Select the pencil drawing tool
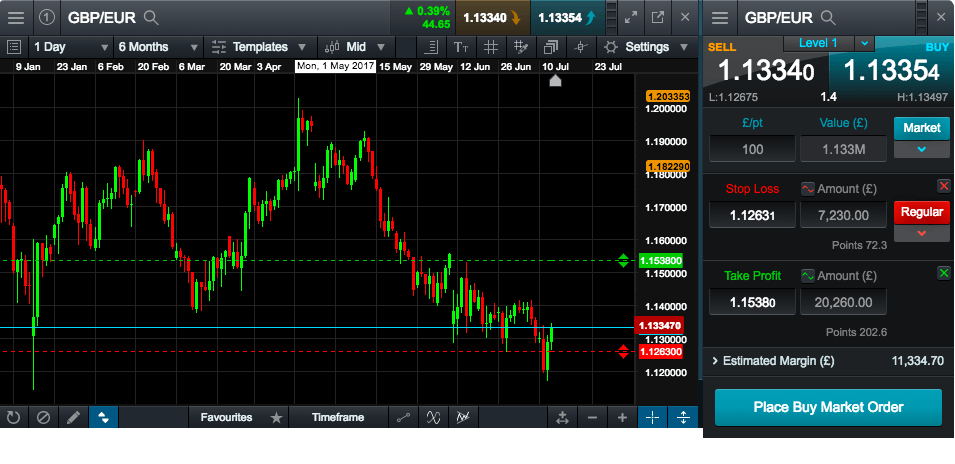The width and height of the screenshot is (955, 464). (73, 417)
